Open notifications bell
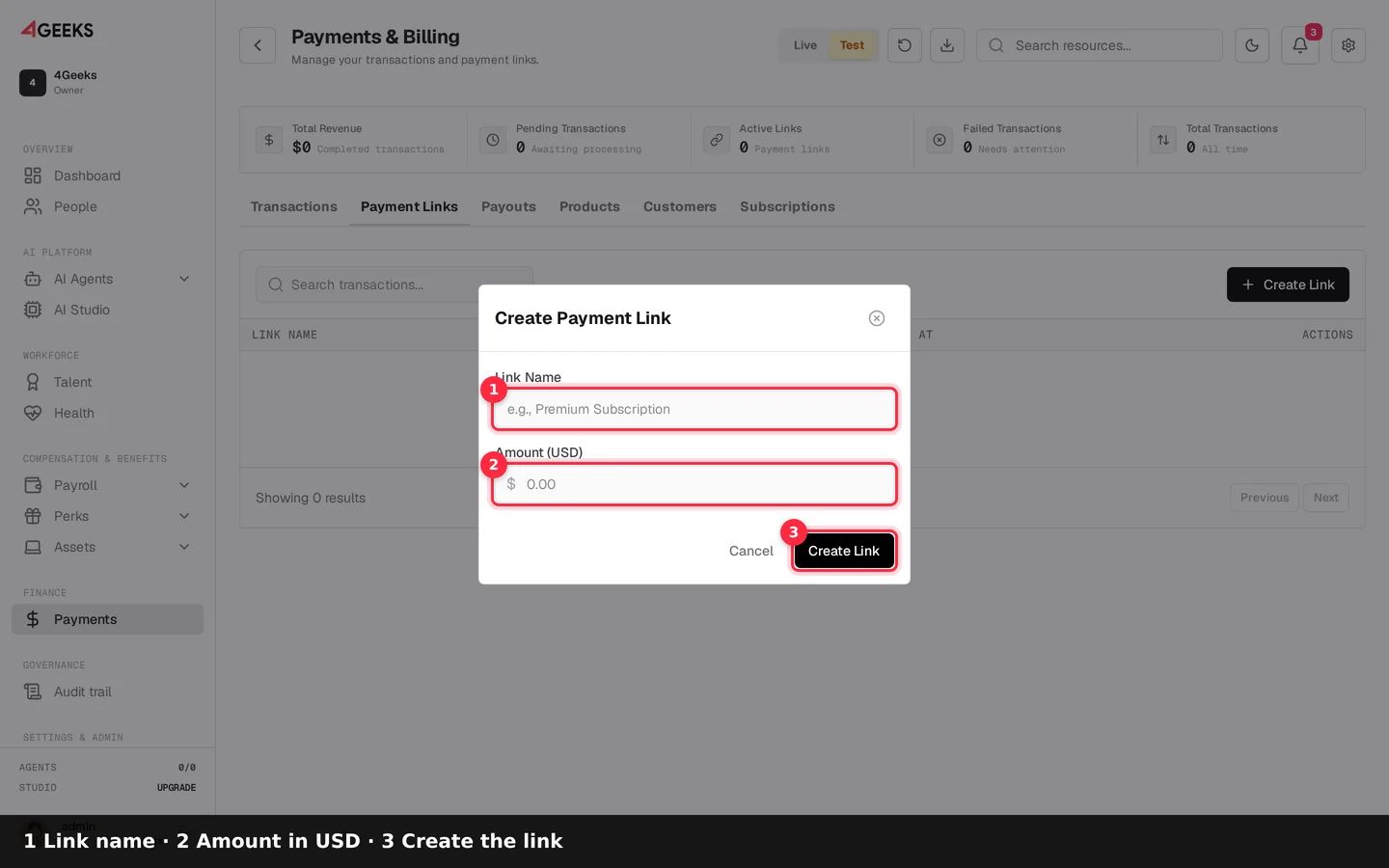 1300,45
